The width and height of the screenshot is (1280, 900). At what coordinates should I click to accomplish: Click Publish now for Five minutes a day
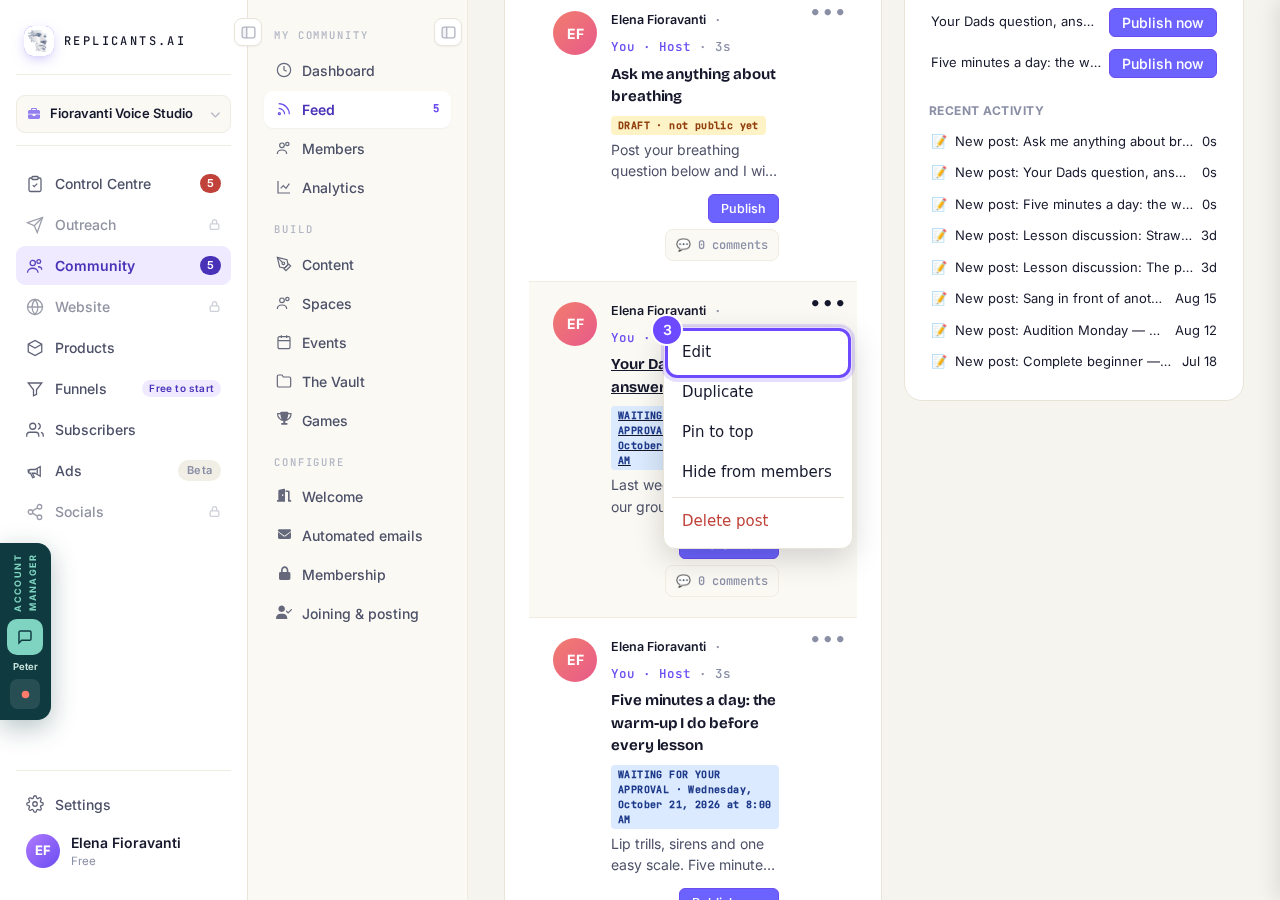(x=1162, y=64)
